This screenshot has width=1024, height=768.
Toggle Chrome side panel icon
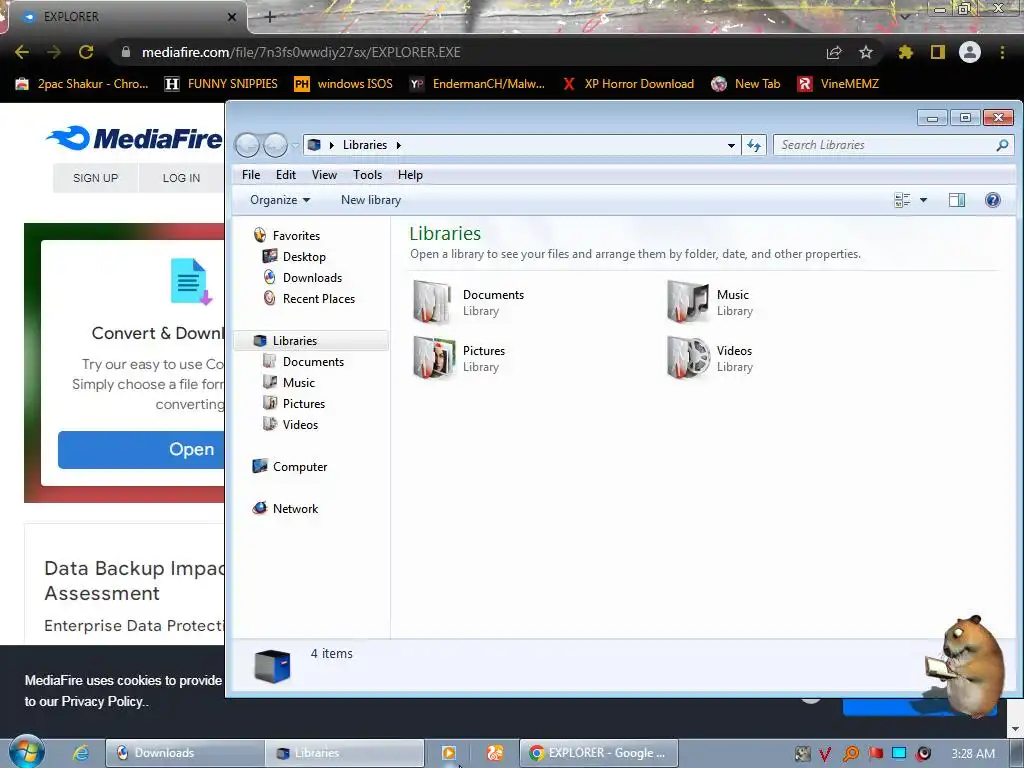tap(938, 52)
